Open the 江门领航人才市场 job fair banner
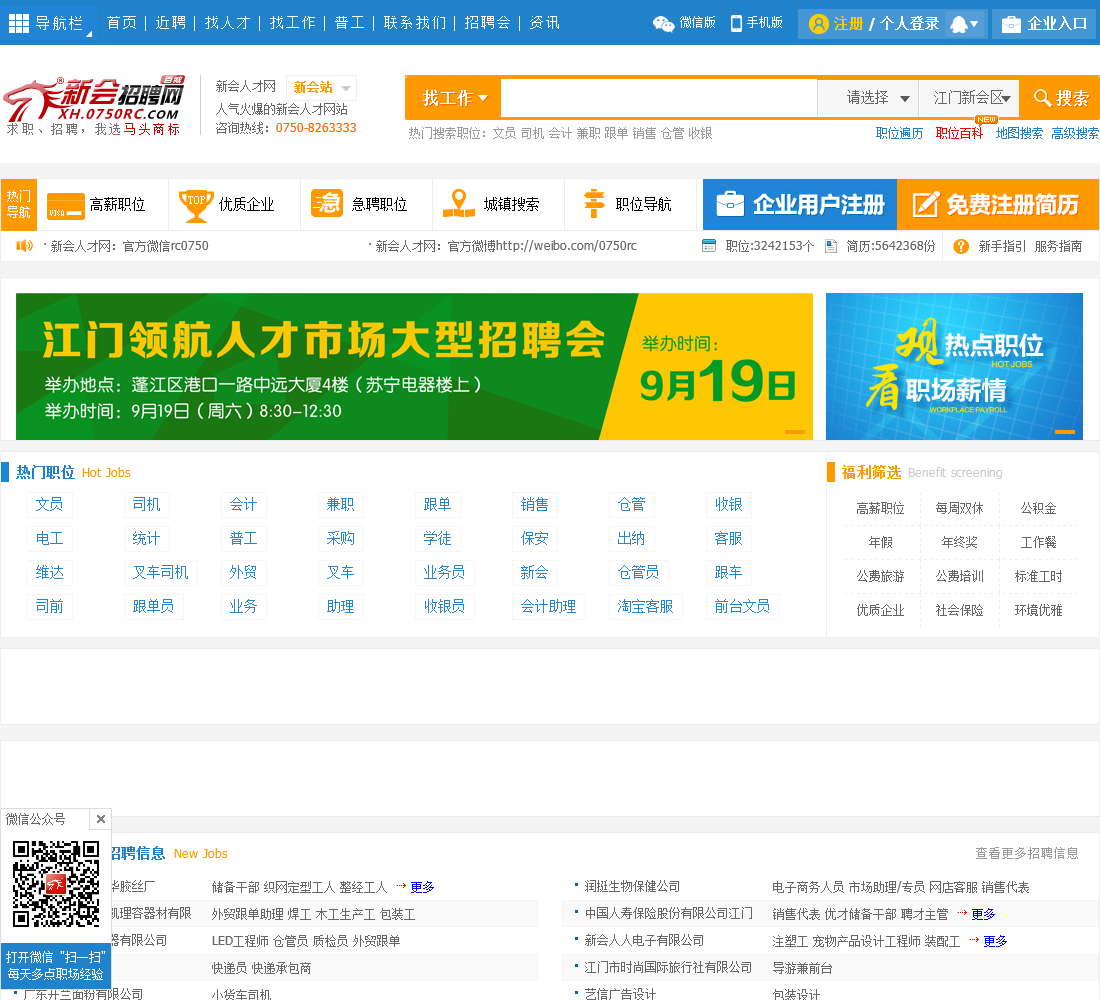Image resolution: width=1100 pixels, height=1000 pixels. (414, 366)
